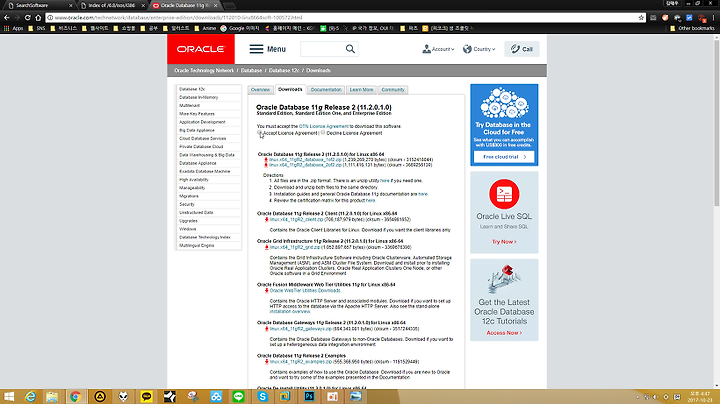Download linux.x64_11gR2_examples.zip
Viewport: 720px width, 404px height.
pyautogui.click(x=300, y=362)
